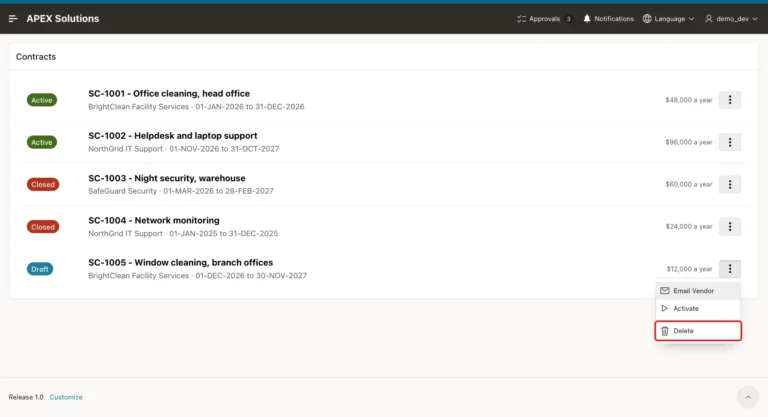Click the globe Language icon
Viewport: 768px width, 417px height.
(647, 19)
